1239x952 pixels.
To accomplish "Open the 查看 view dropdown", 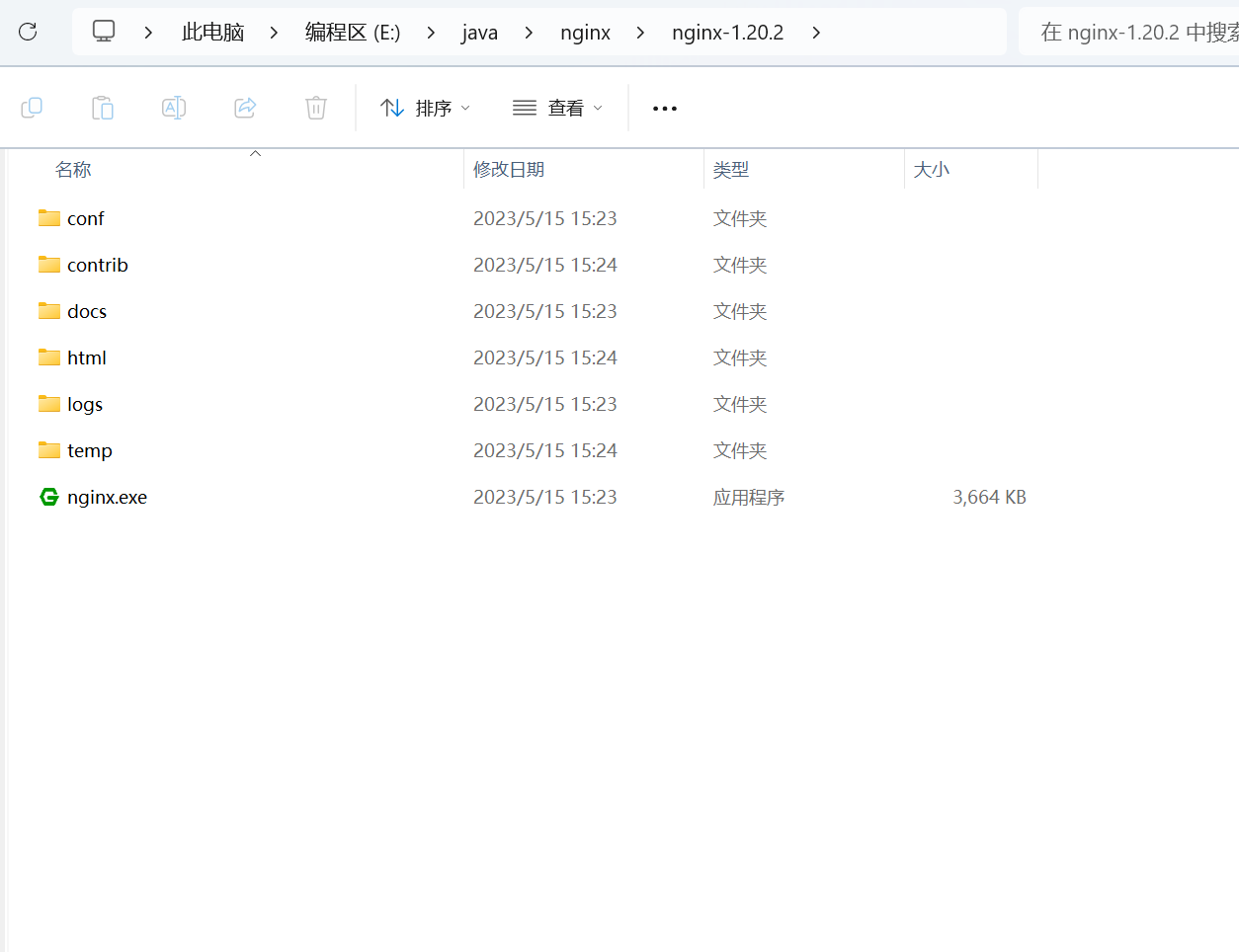I will [557, 108].
